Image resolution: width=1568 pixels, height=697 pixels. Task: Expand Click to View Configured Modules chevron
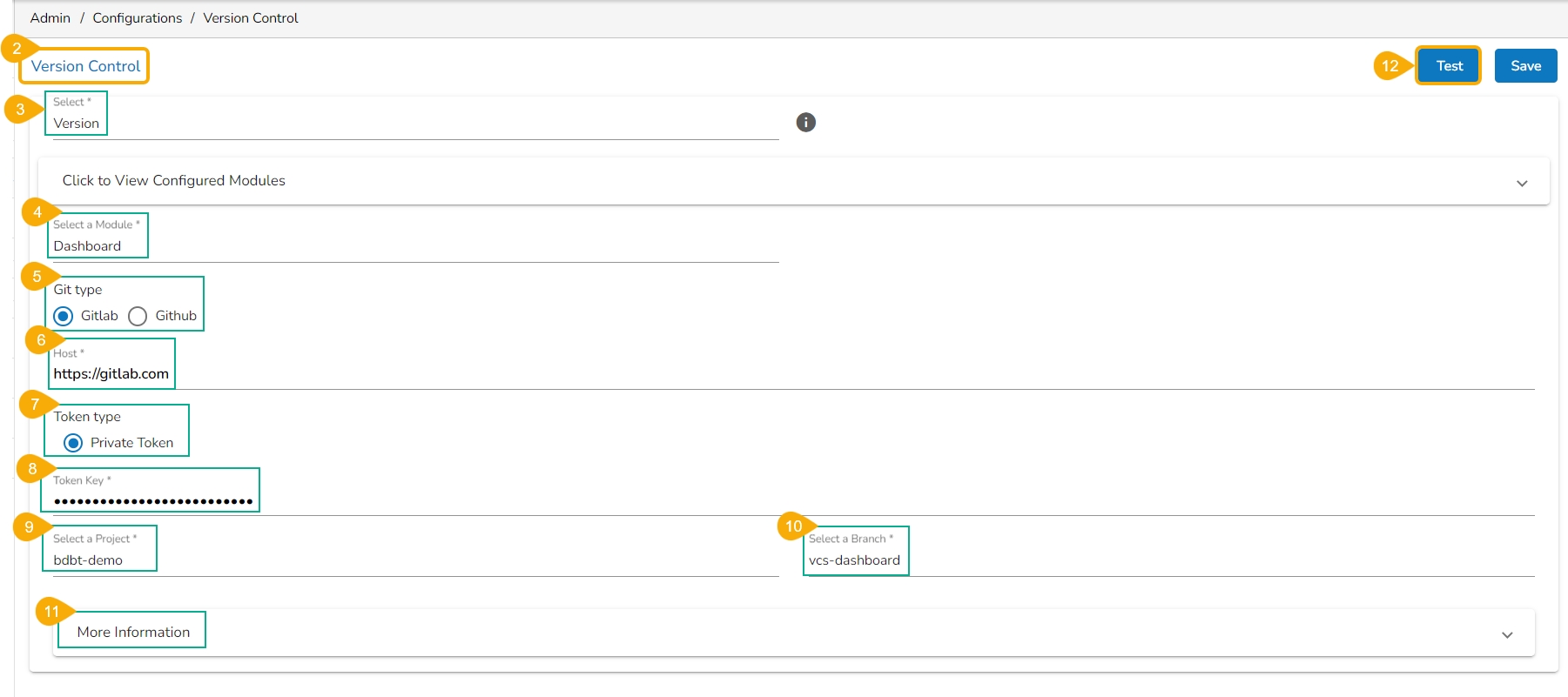pos(1522,184)
